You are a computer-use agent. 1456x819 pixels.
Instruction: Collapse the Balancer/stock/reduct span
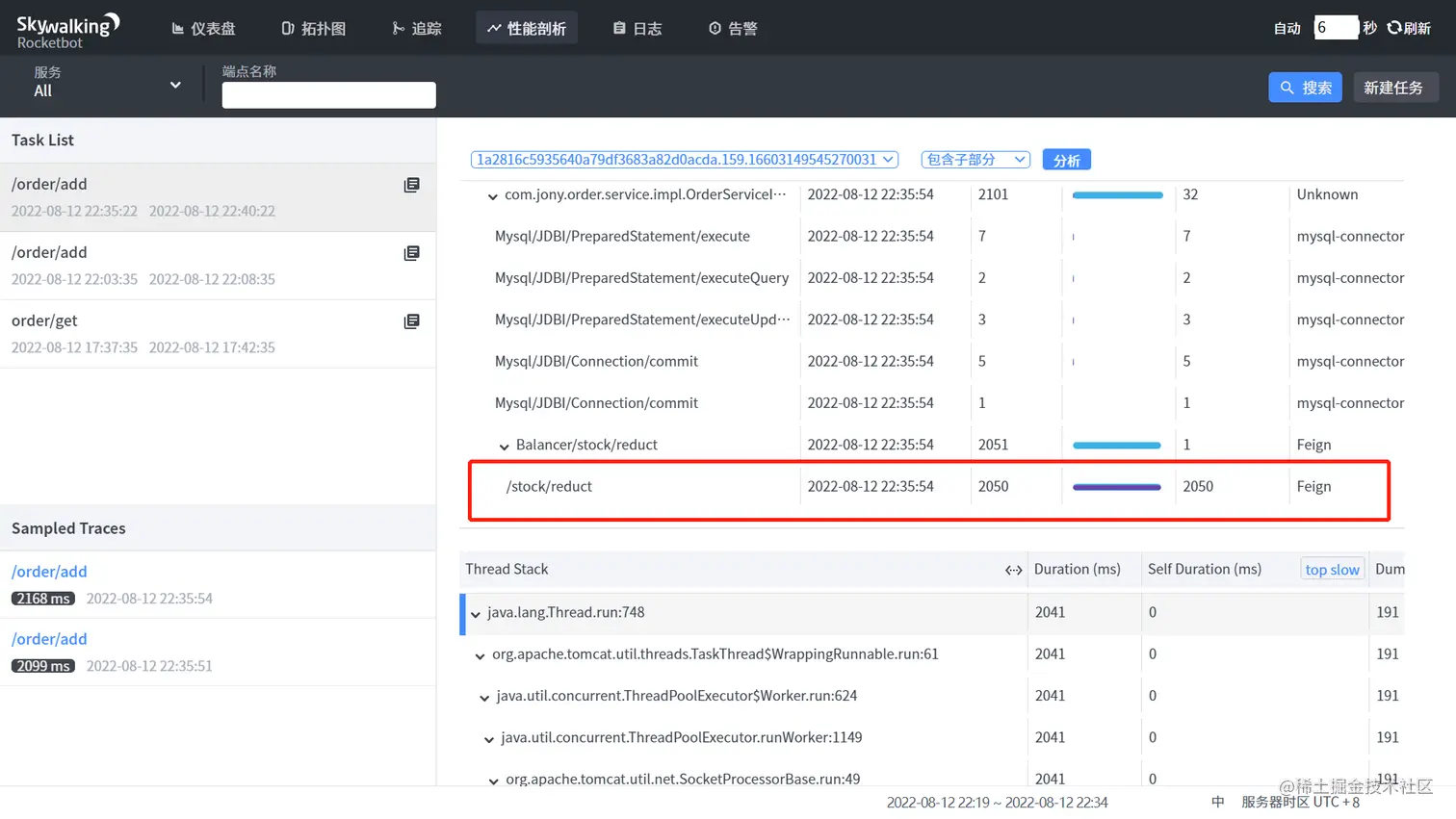(504, 447)
